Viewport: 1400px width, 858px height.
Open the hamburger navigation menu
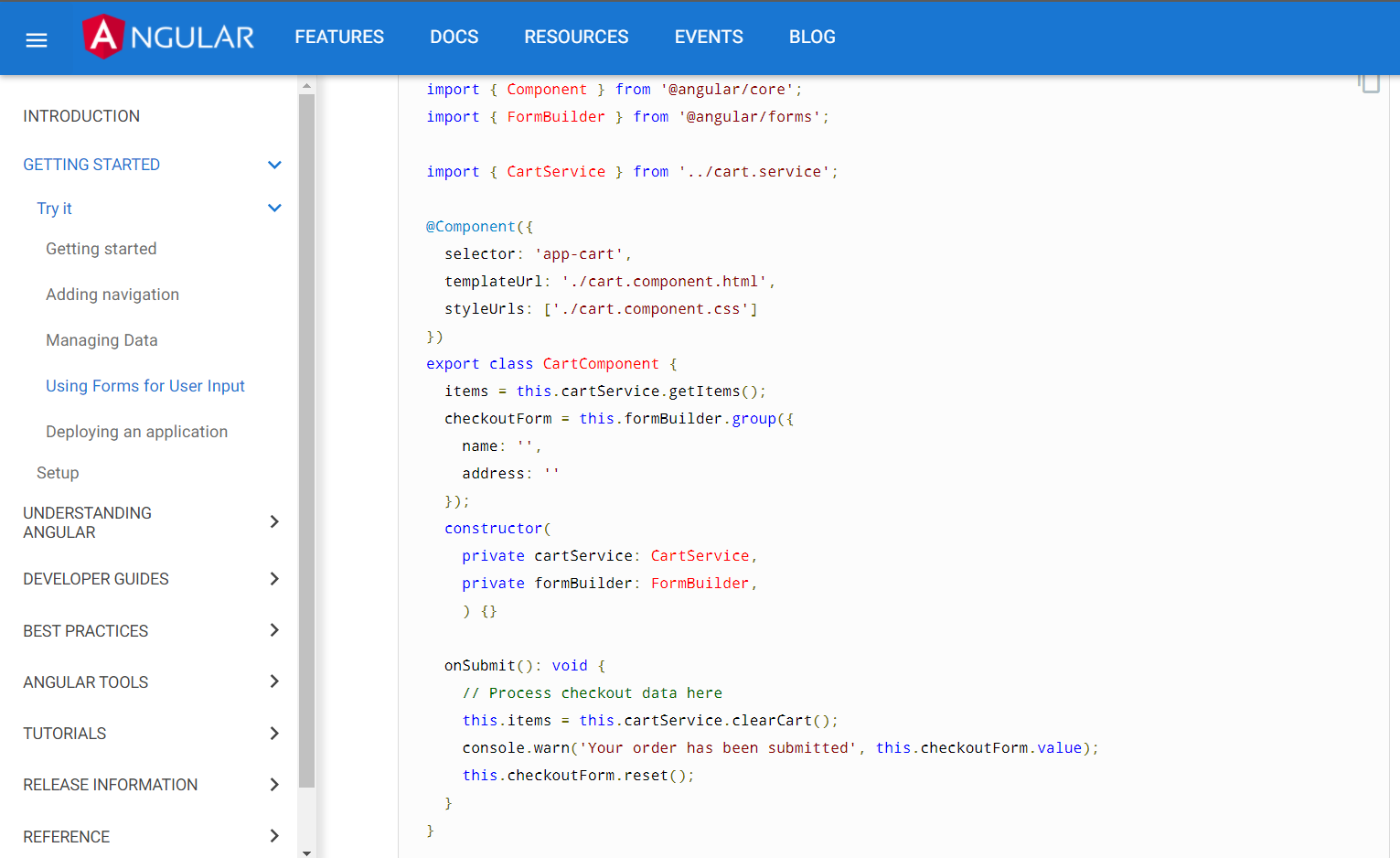coord(37,39)
